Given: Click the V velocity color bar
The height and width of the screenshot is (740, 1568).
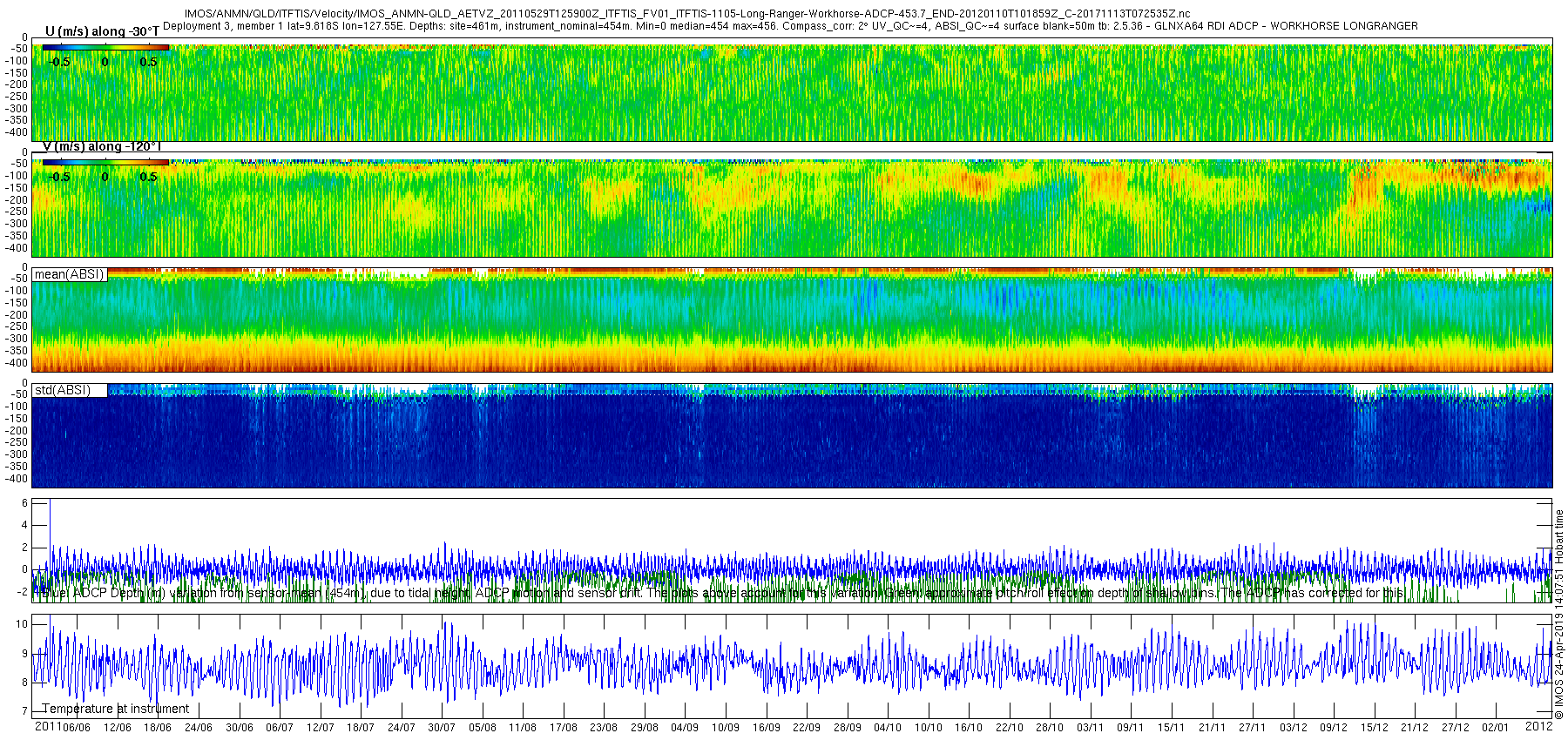Looking at the screenshot, I should tap(105, 162).
